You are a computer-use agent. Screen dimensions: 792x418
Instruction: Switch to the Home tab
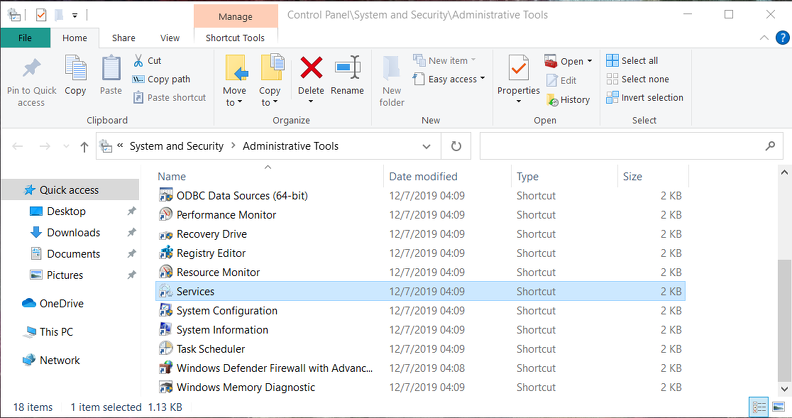tap(75, 38)
